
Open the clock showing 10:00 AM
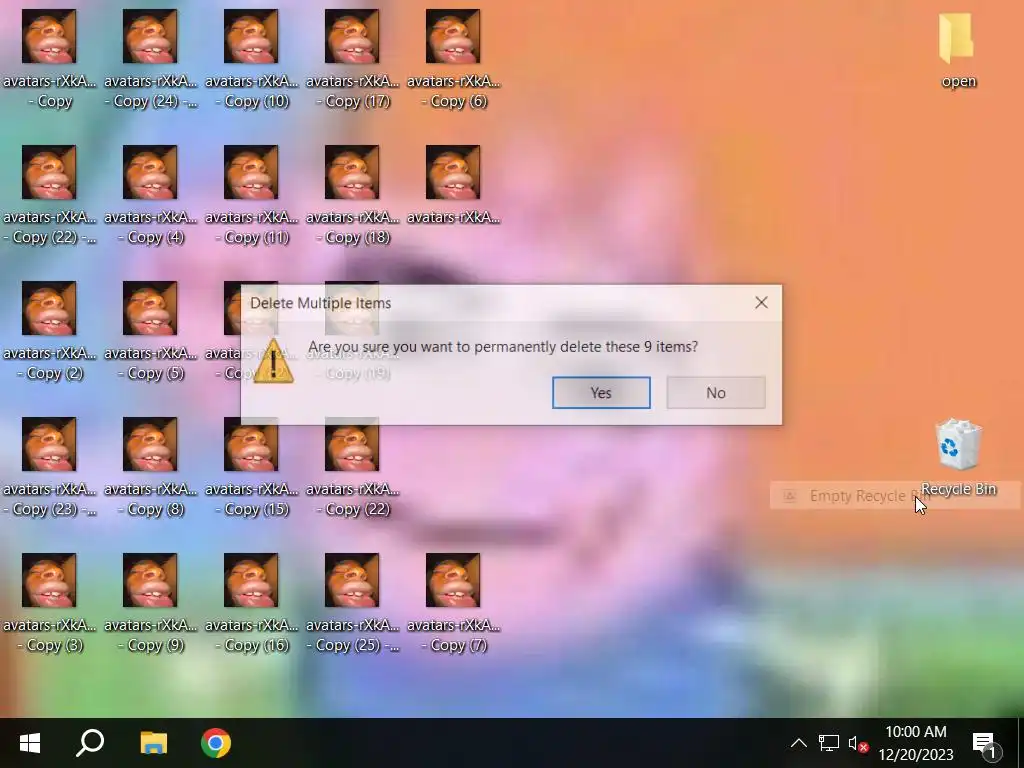916,743
